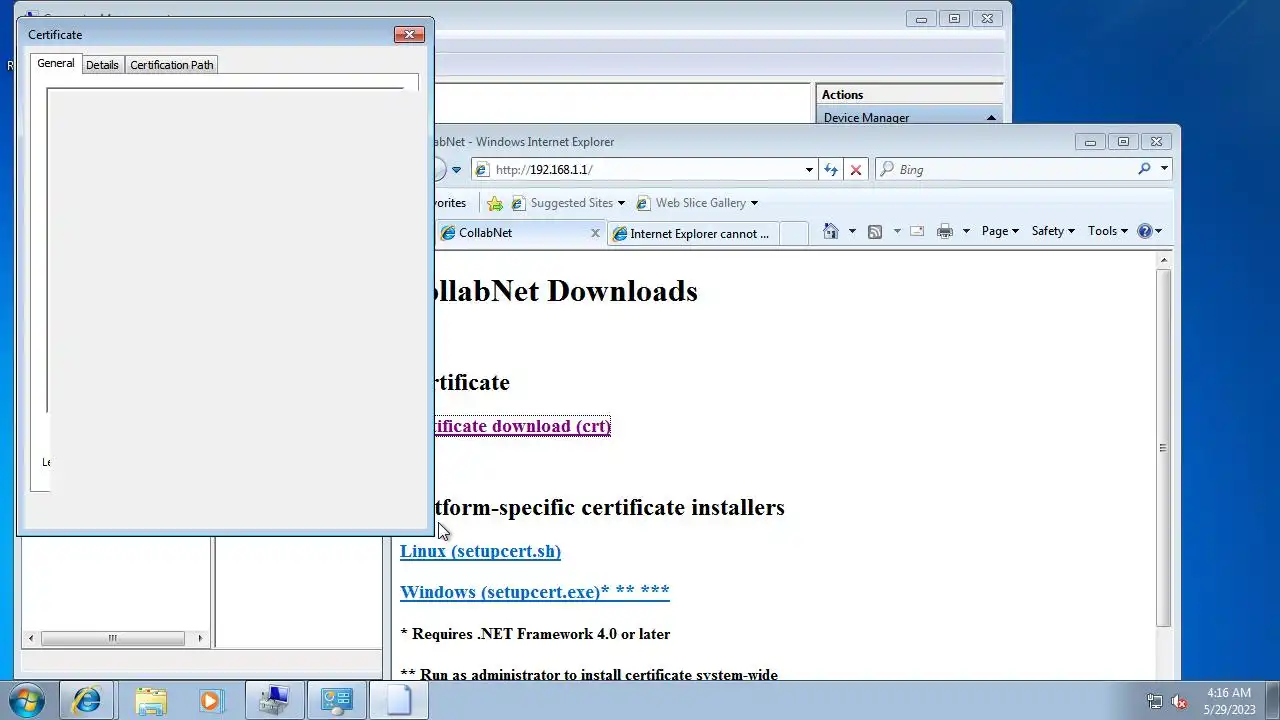
Task: Close the CollabNet tab
Action: pos(595,233)
